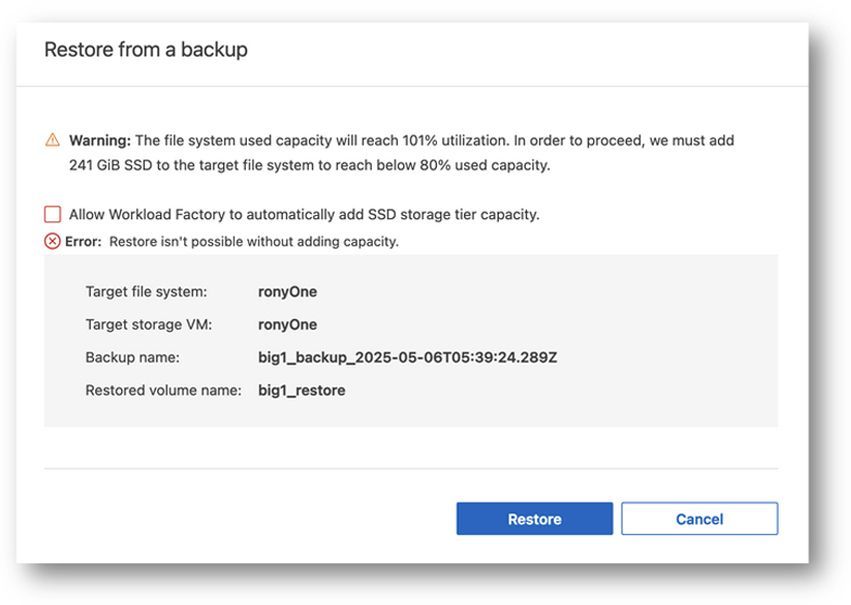The height and width of the screenshot is (605, 851).
Task: Click the "Restore from a backup" dialog title
Action: tap(145, 49)
